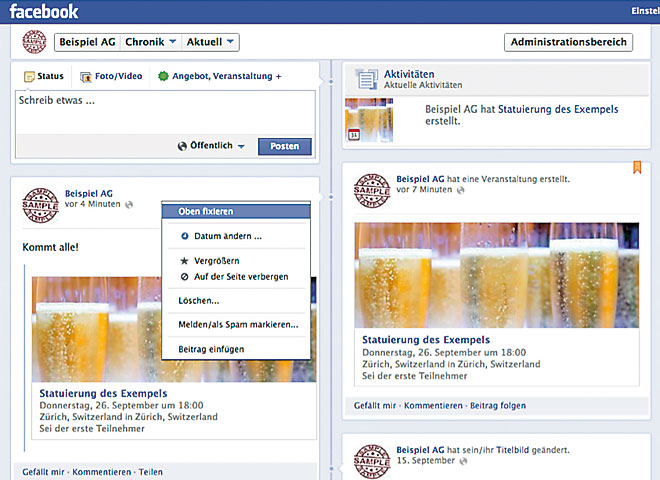Click the Öffentlich globe icon
Viewport: 660px width, 480px height.
[182, 146]
